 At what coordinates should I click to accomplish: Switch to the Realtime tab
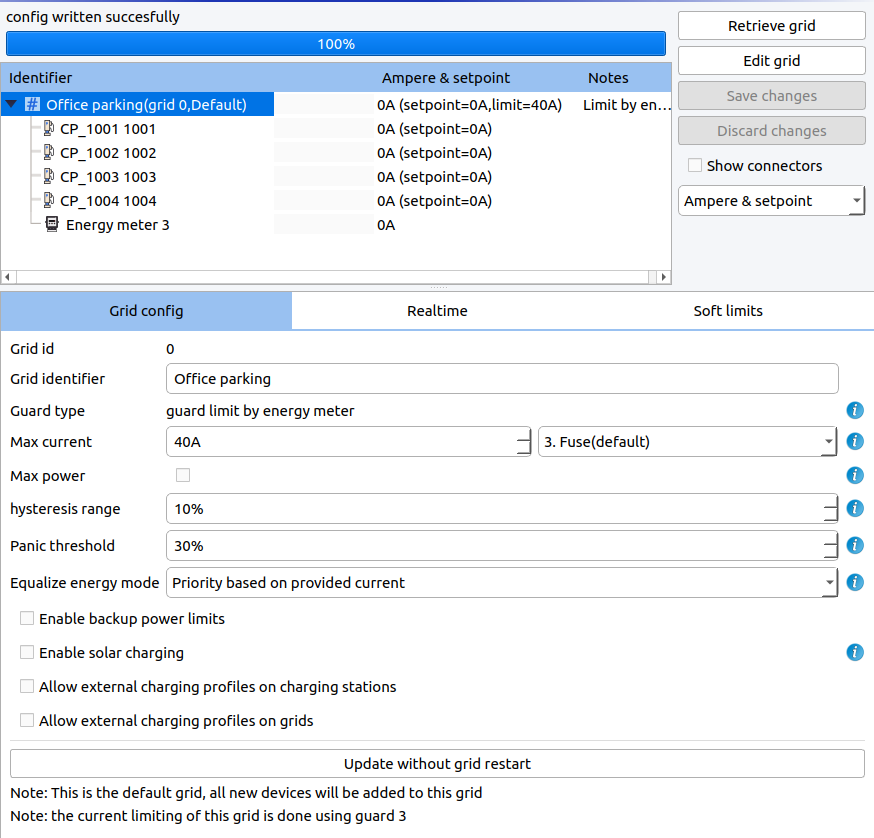437,310
